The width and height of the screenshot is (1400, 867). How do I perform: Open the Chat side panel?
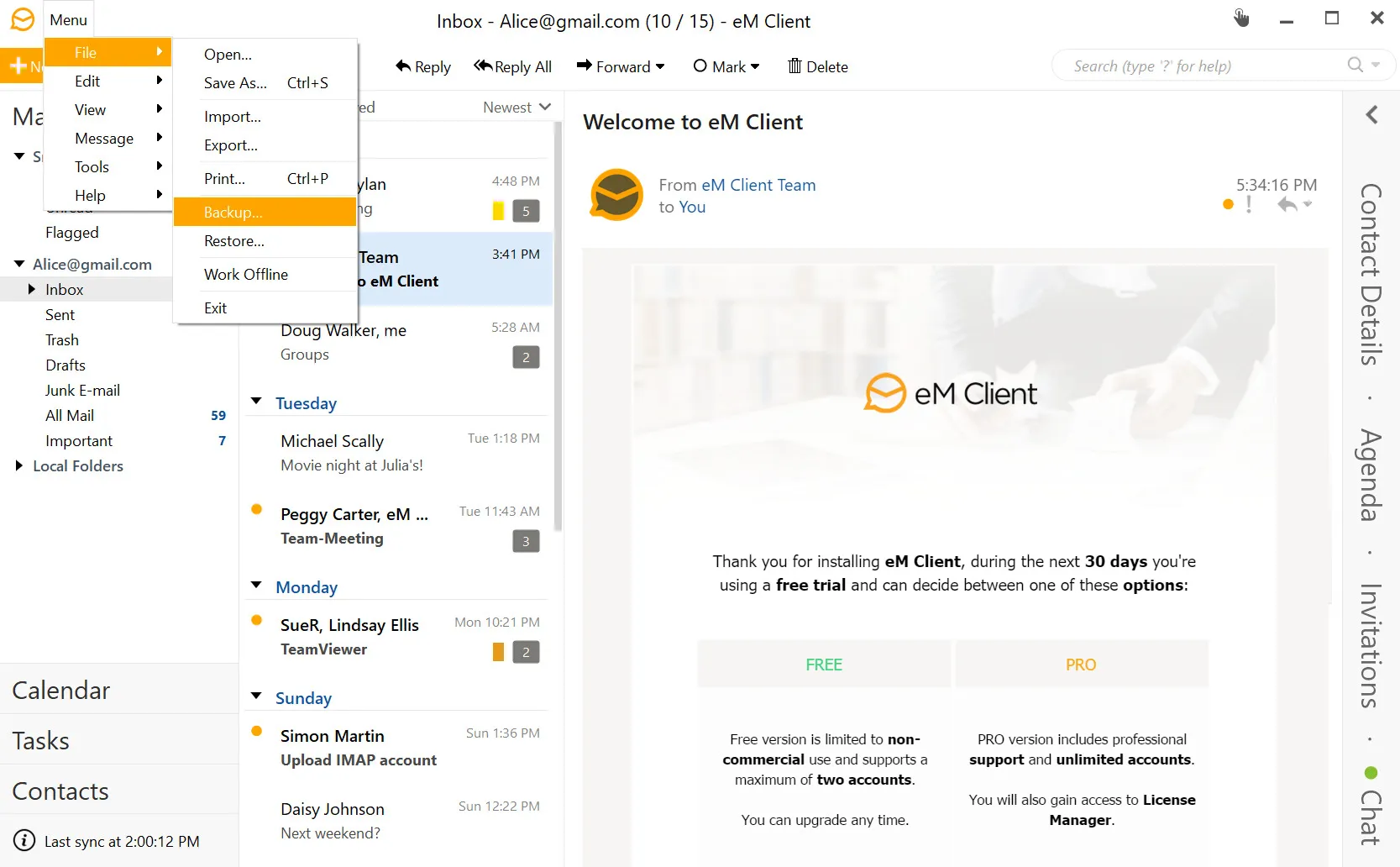1371,817
